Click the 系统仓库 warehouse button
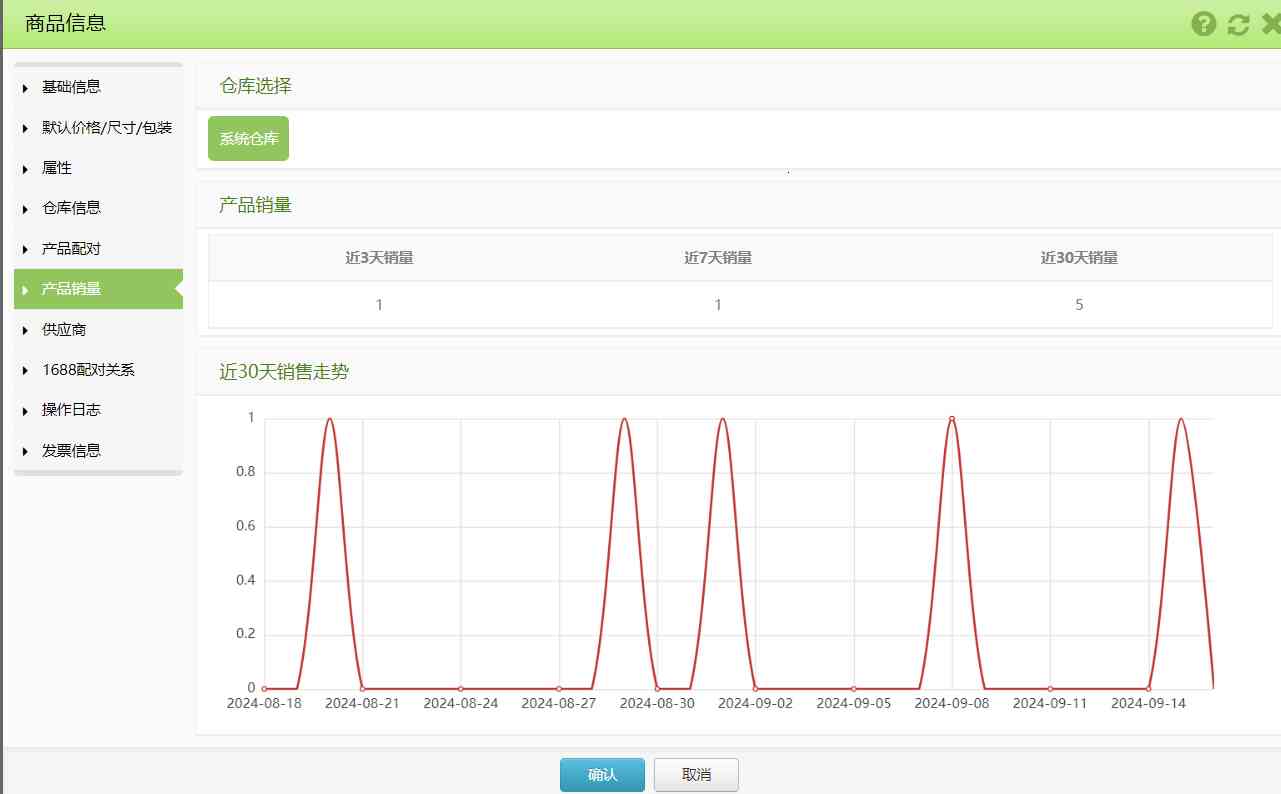1281x794 pixels. coord(248,139)
